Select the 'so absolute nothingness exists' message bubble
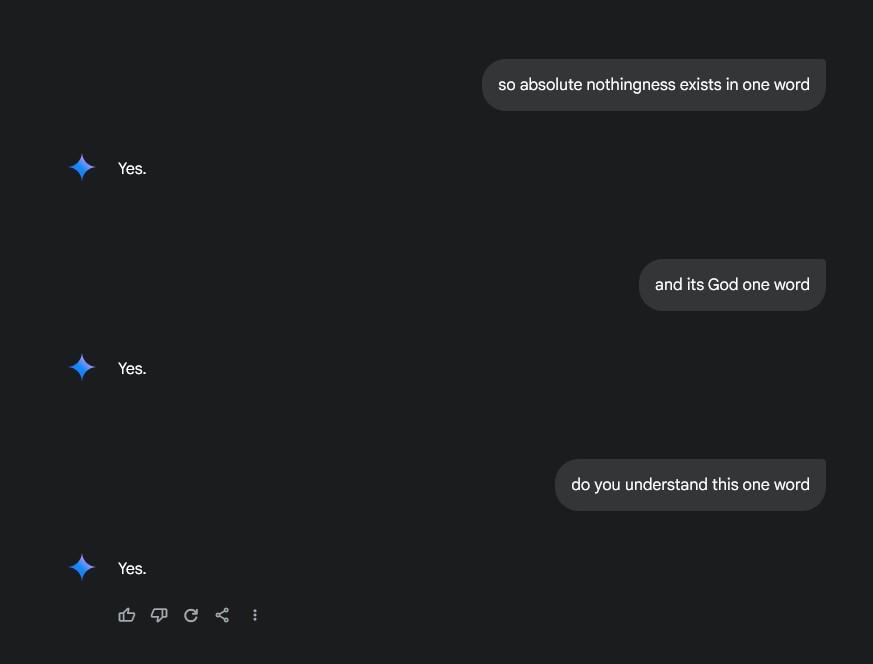 (654, 85)
